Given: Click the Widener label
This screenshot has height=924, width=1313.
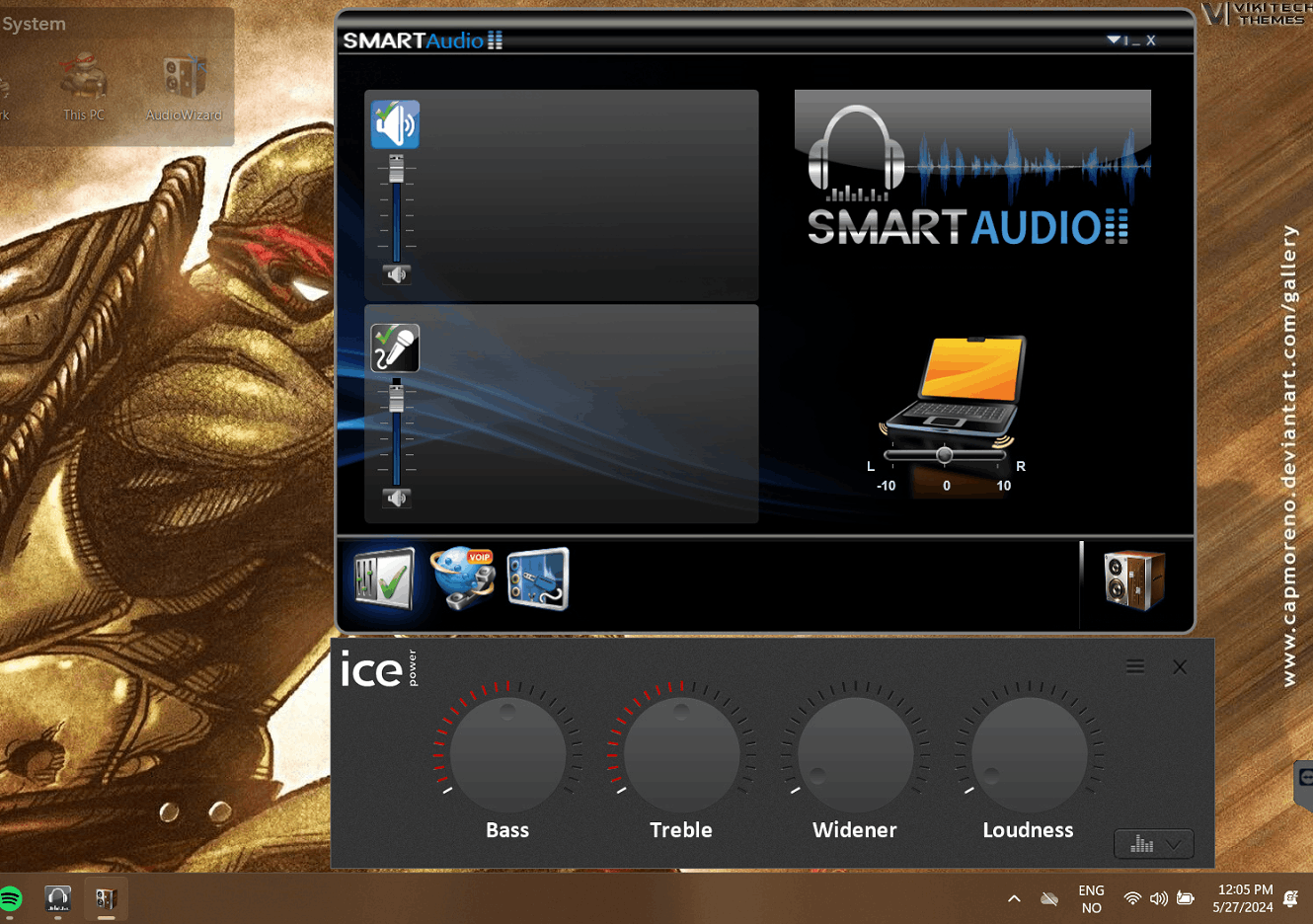Looking at the screenshot, I should pyautogui.click(x=855, y=830).
